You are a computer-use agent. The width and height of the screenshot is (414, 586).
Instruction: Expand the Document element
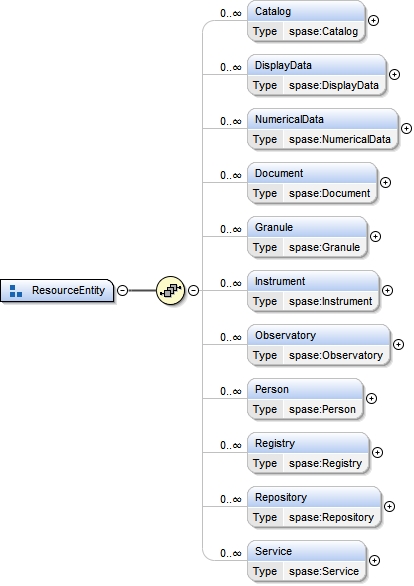385,182
